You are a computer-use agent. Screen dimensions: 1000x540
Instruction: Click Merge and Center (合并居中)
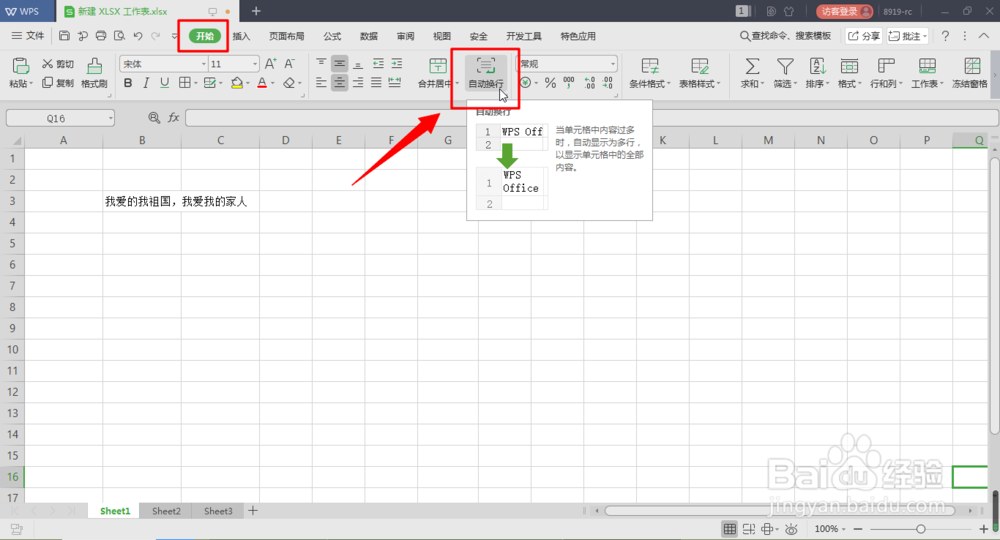pos(436,73)
